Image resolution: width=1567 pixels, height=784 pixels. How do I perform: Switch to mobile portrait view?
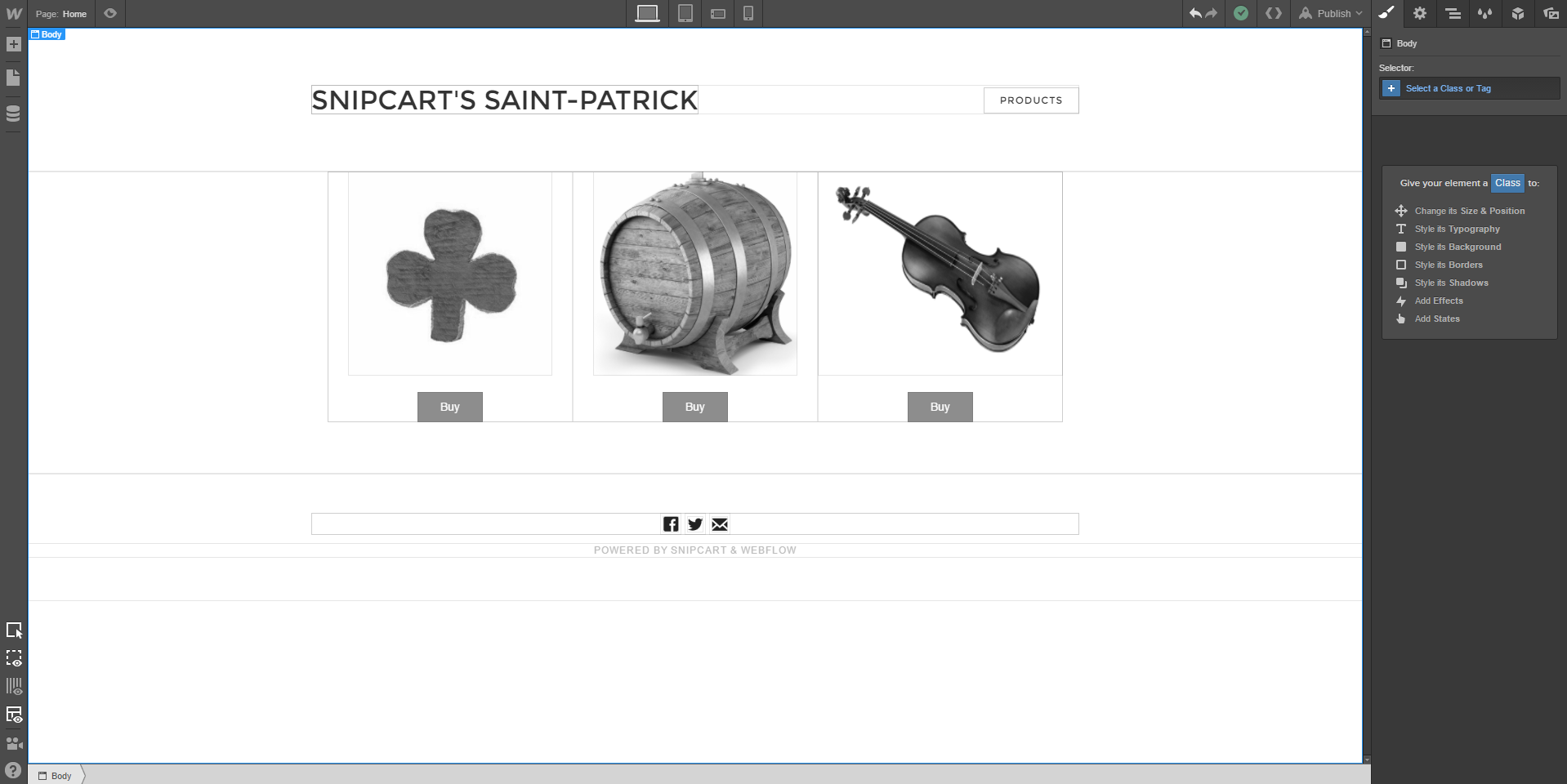pyautogui.click(x=748, y=14)
